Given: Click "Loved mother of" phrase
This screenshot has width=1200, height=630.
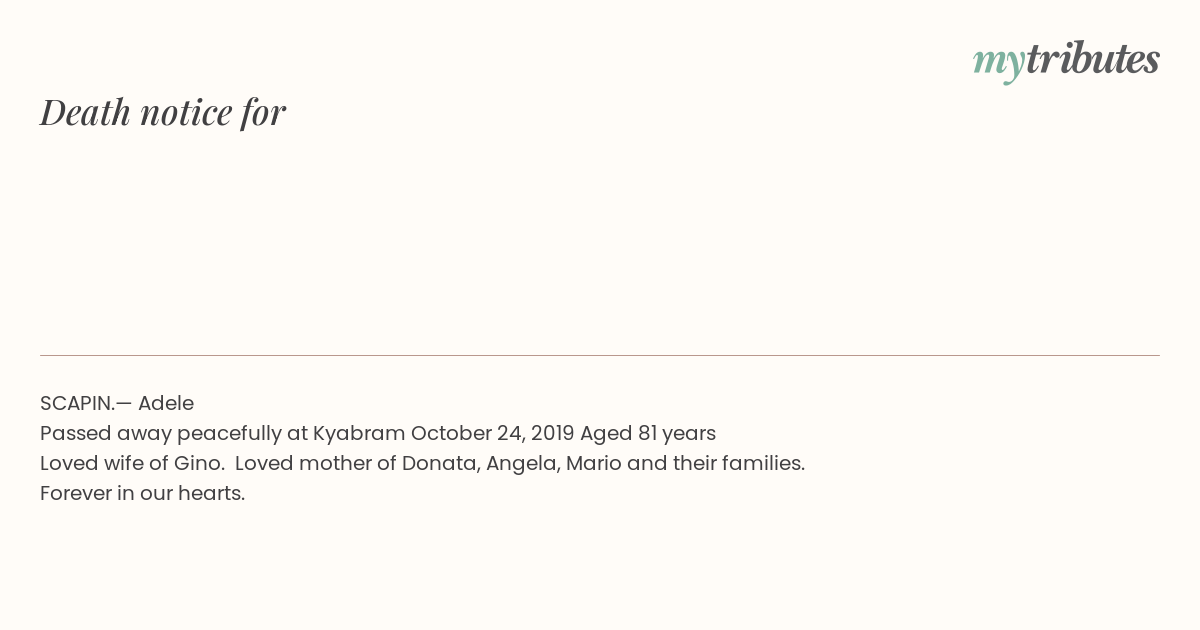Looking at the screenshot, I should click(316, 463).
